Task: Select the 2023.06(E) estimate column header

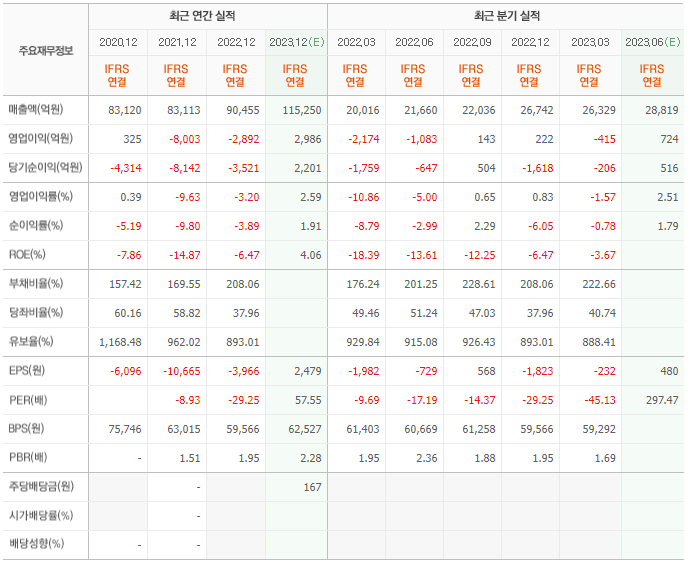Action: click(653, 42)
